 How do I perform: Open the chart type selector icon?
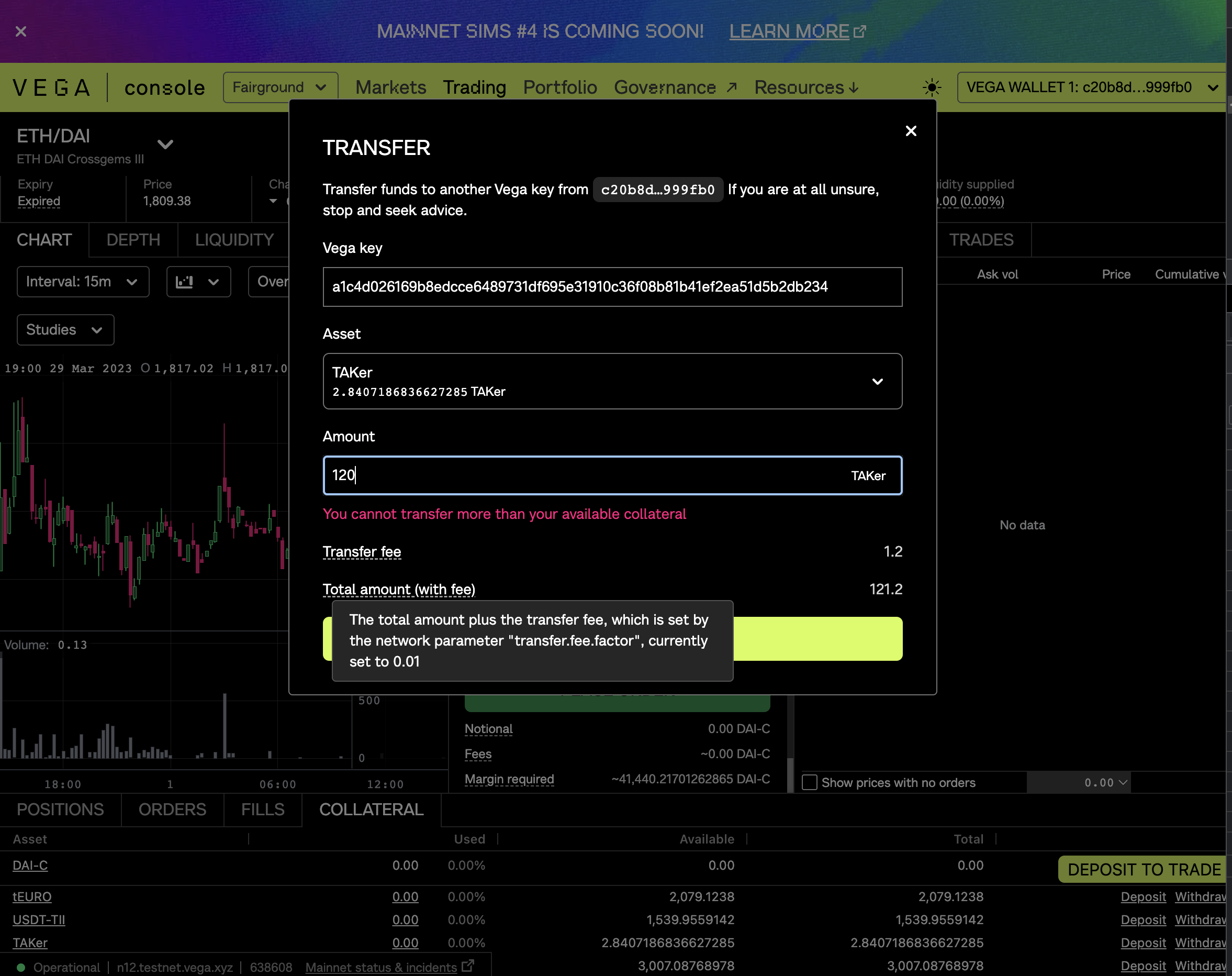pyautogui.click(x=198, y=282)
